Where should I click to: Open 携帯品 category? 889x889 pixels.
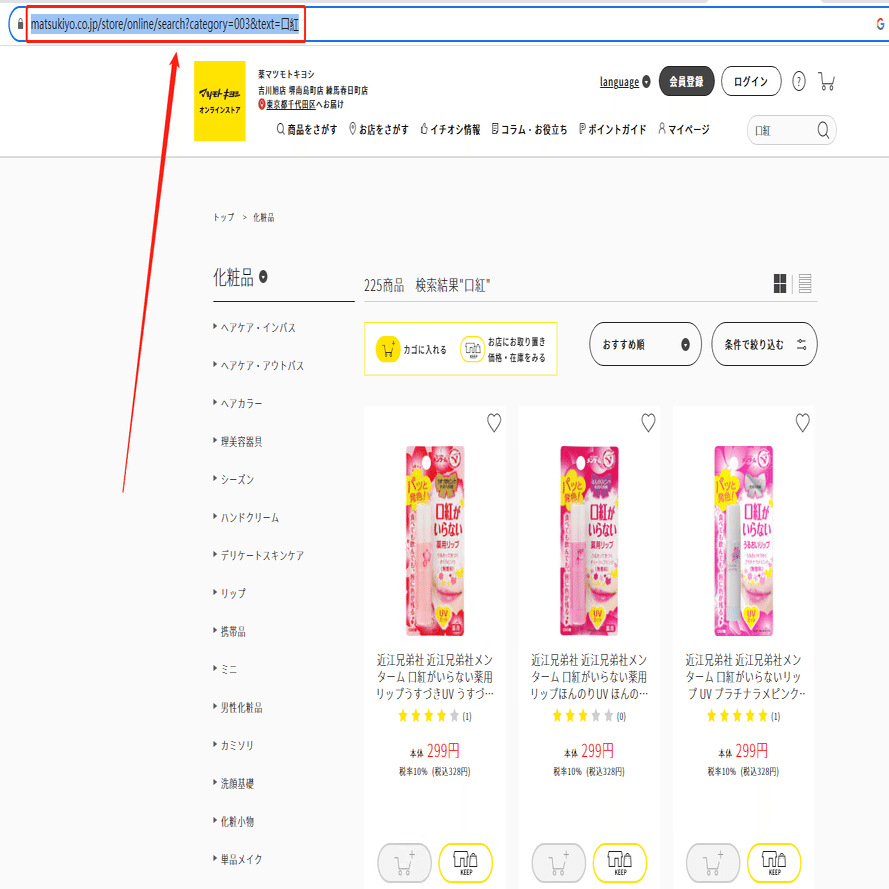click(x=229, y=632)
